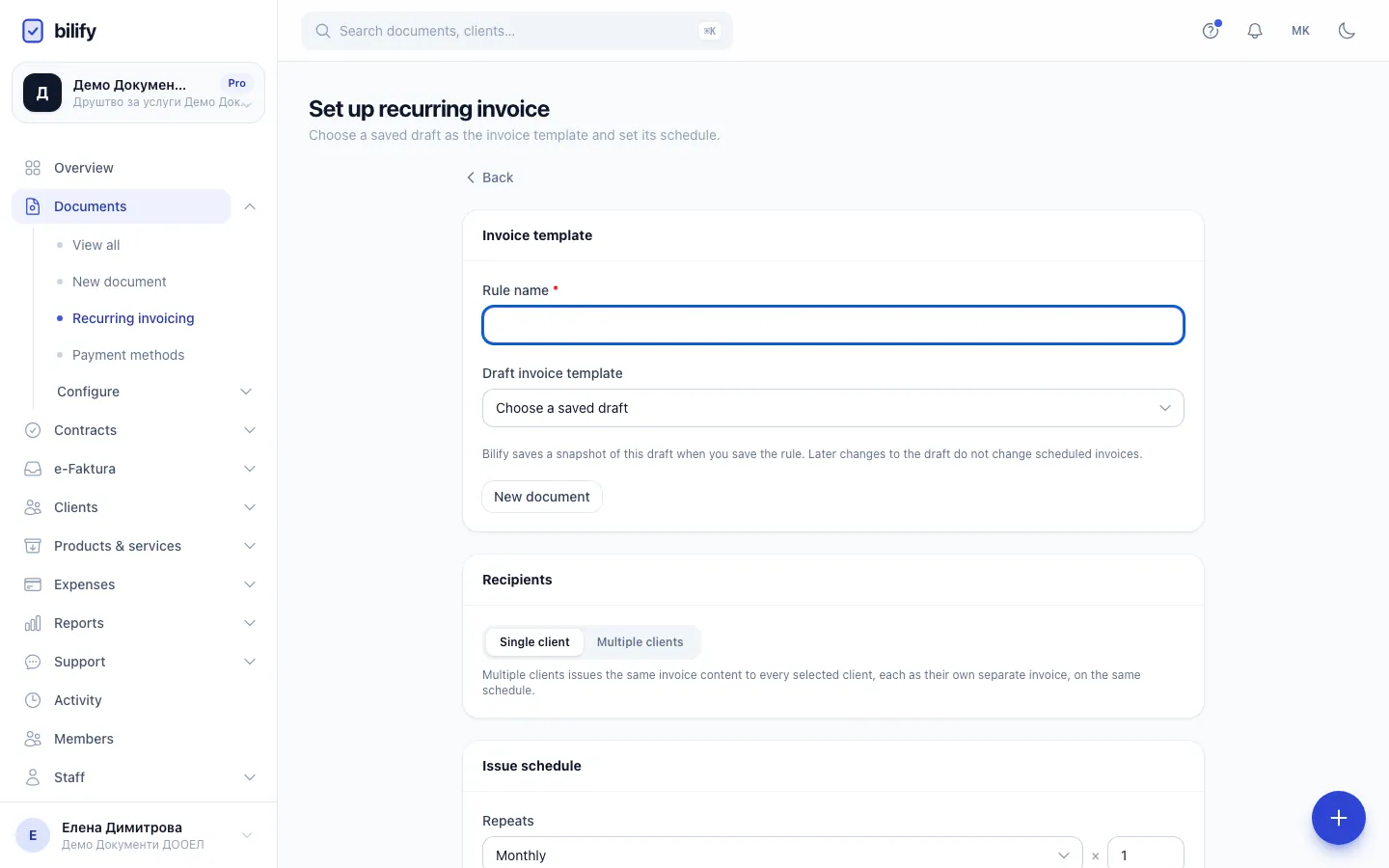Click the Back link

tap(489, 177)
